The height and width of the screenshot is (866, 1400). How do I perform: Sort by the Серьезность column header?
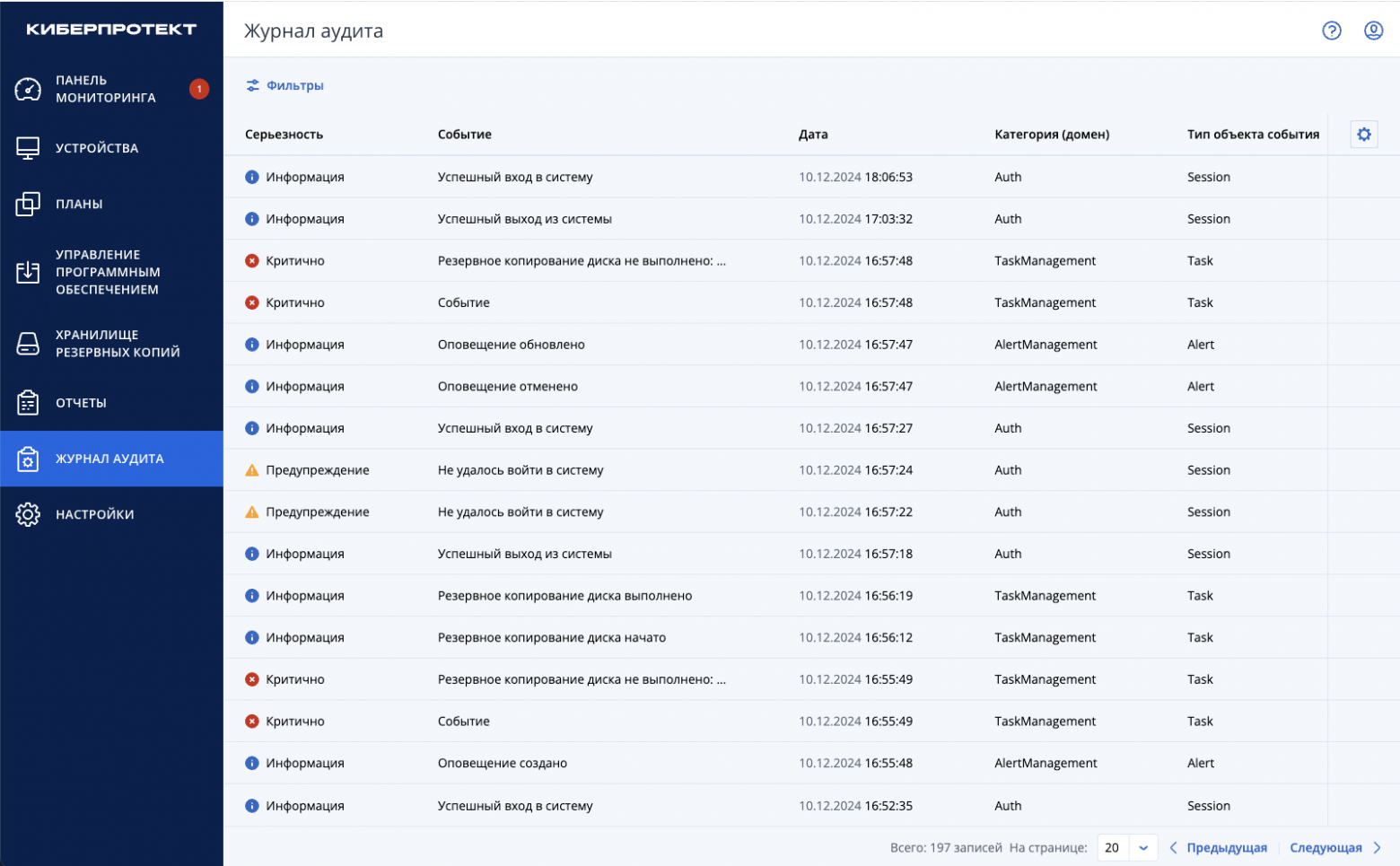pos(284,135)
